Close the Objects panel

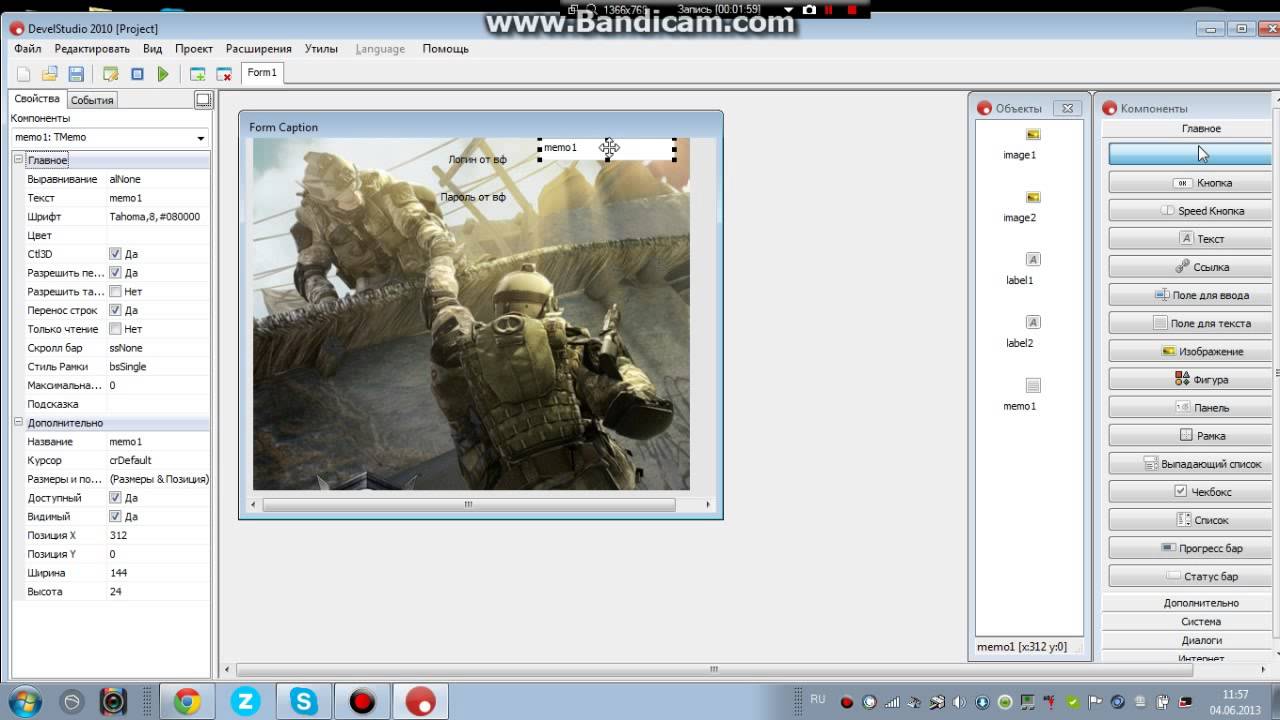1067,108
